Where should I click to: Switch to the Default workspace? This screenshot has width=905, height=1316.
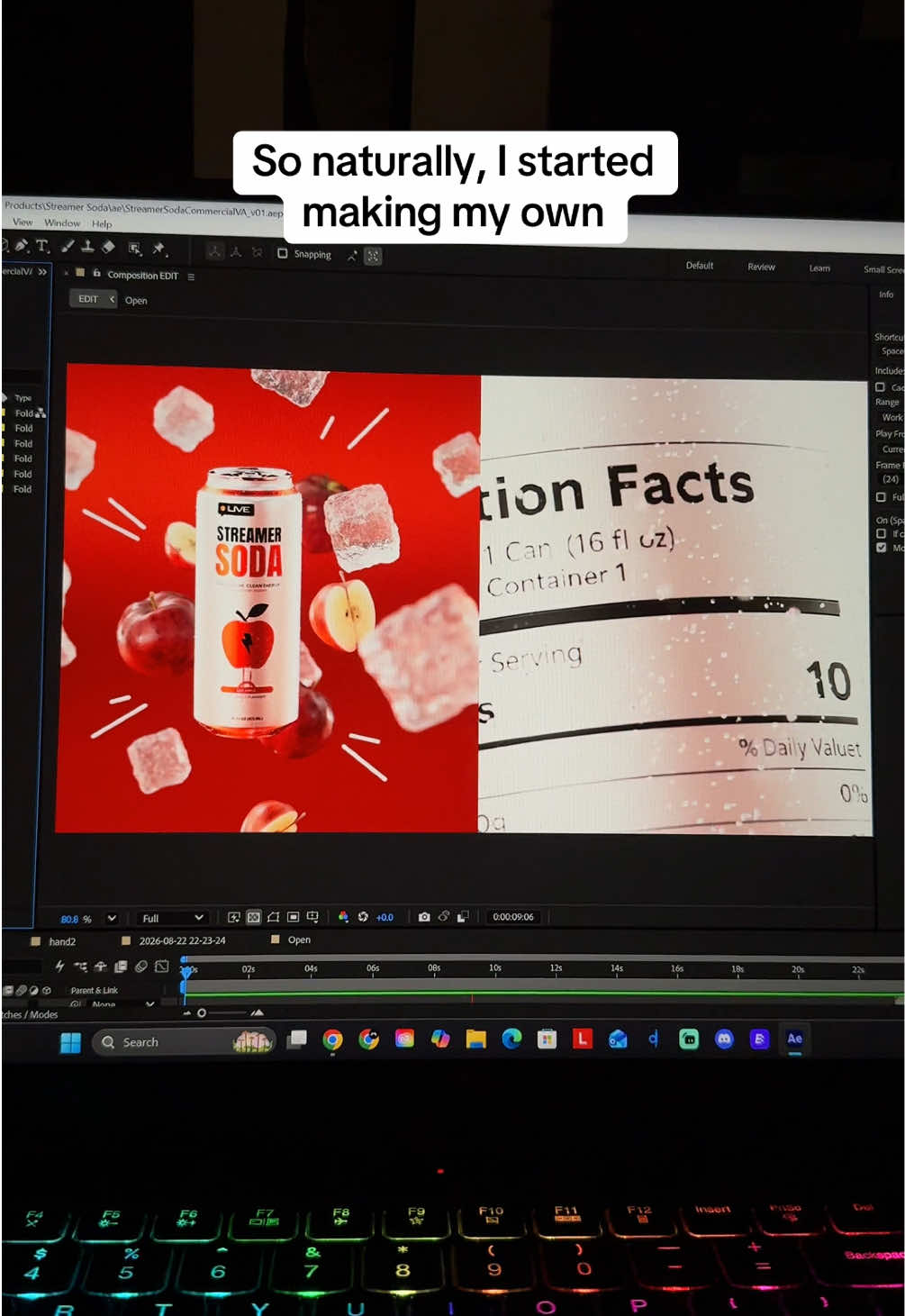click(700, 266)
